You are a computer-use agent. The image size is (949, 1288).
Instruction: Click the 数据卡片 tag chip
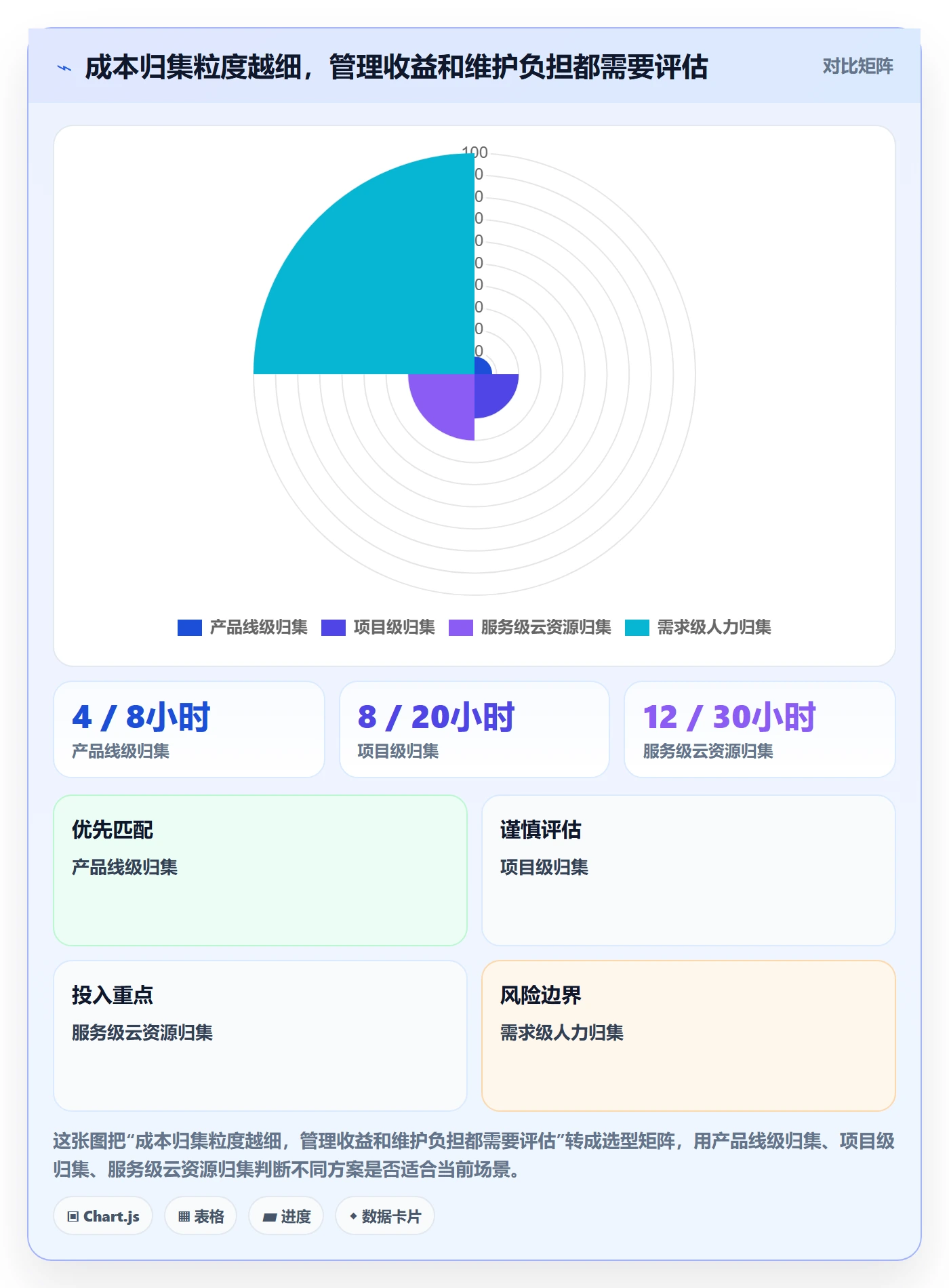[385, 1216]
